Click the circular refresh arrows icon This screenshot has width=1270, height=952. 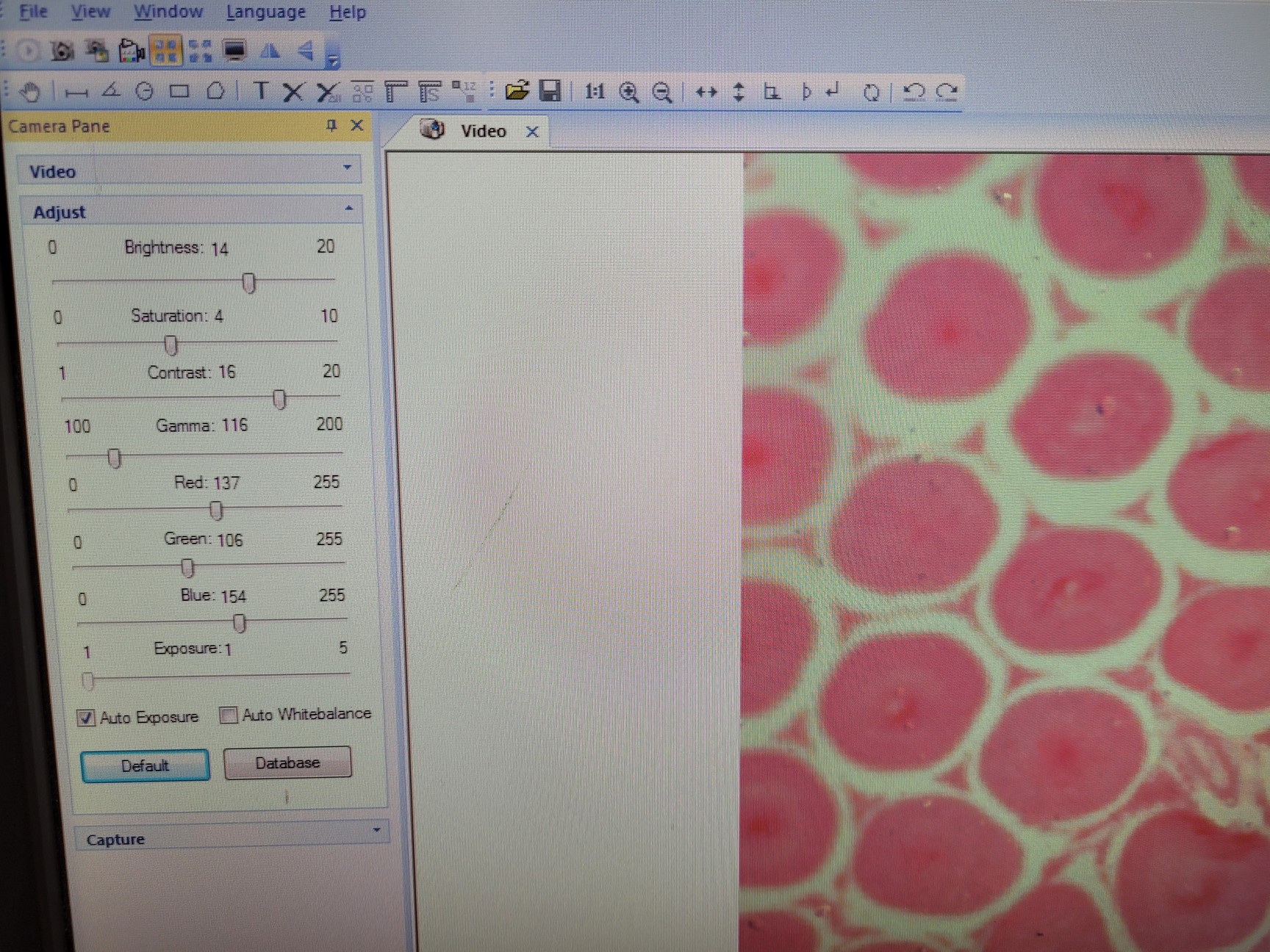point(872,93)
